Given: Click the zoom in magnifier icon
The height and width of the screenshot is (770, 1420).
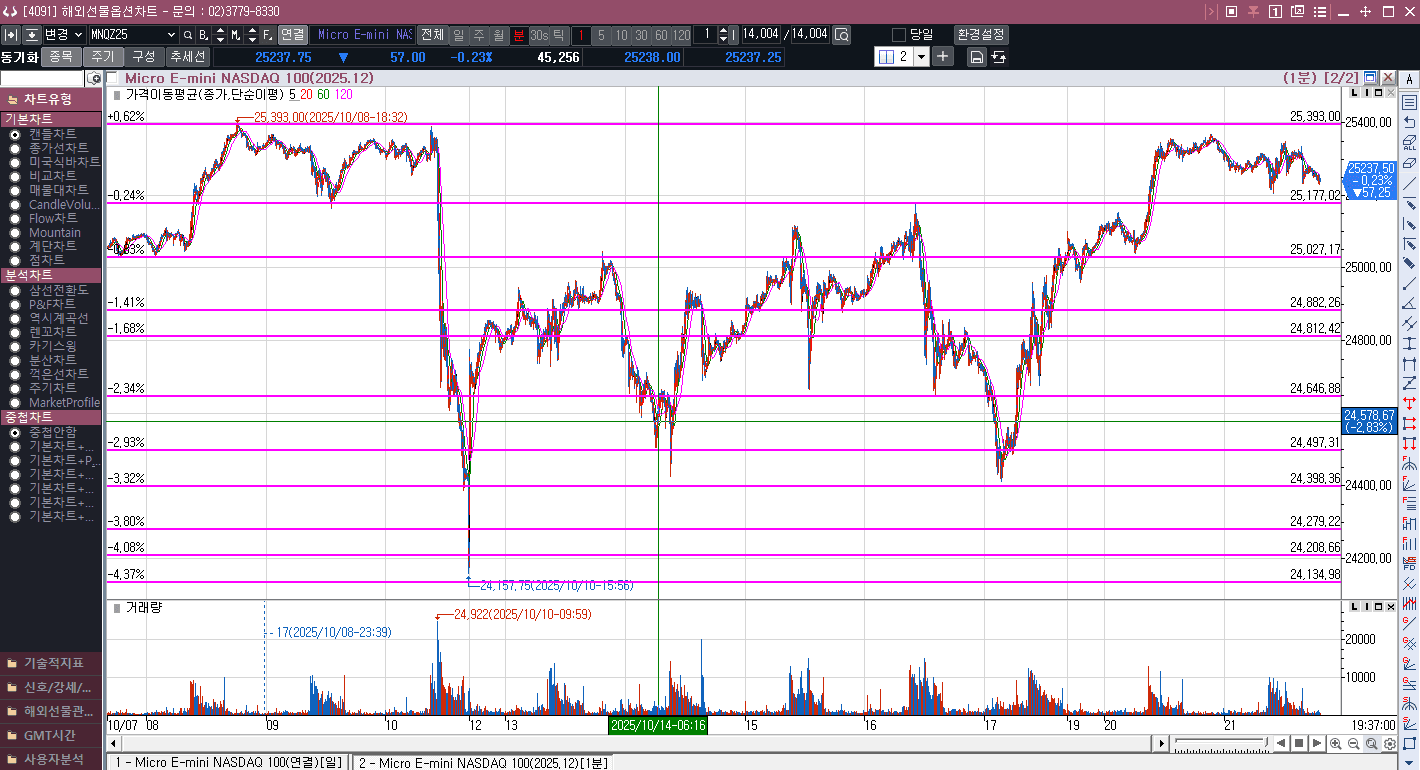Looking at the screenshot, I should [x=1338, y=743].
